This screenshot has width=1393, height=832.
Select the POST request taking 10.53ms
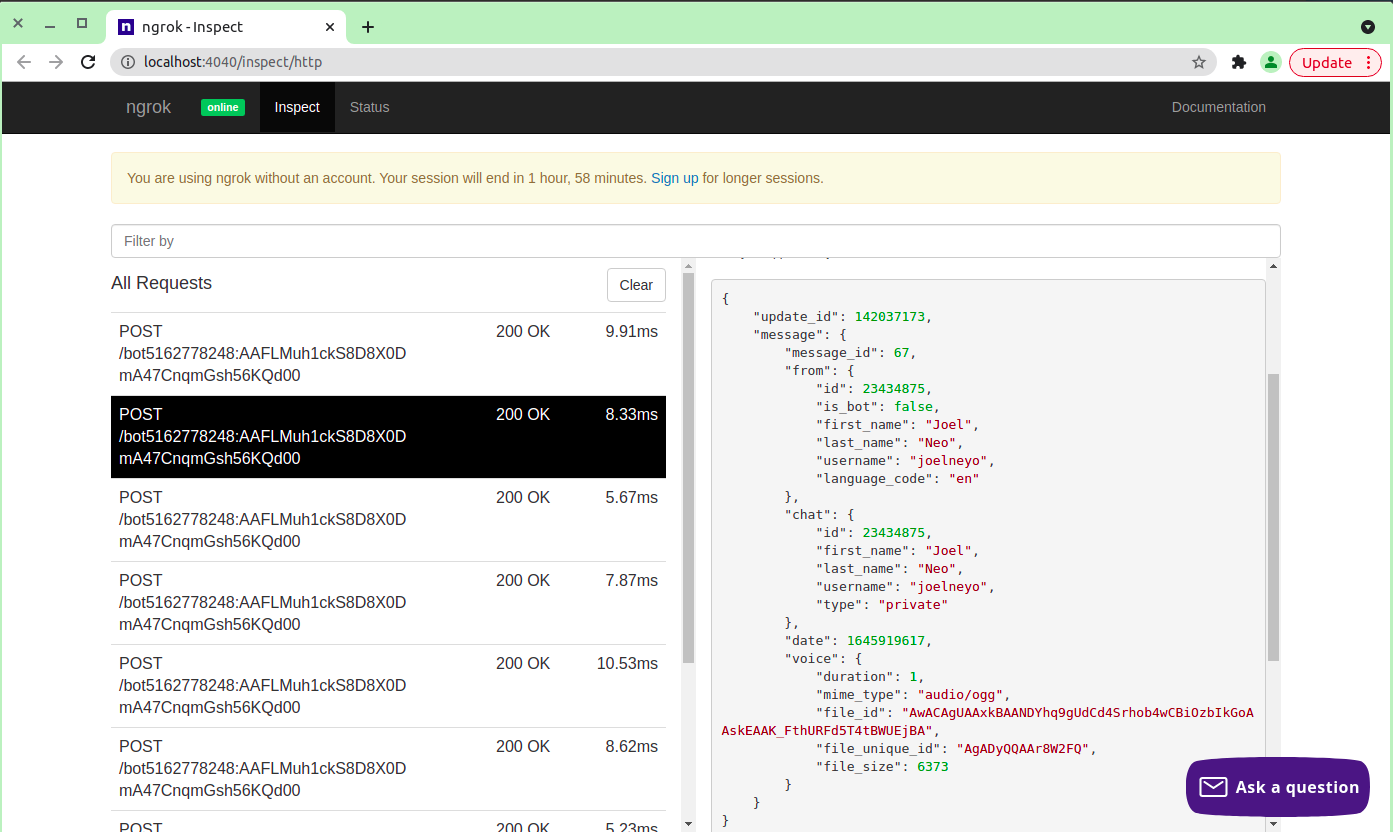click(x=388, y=686)
